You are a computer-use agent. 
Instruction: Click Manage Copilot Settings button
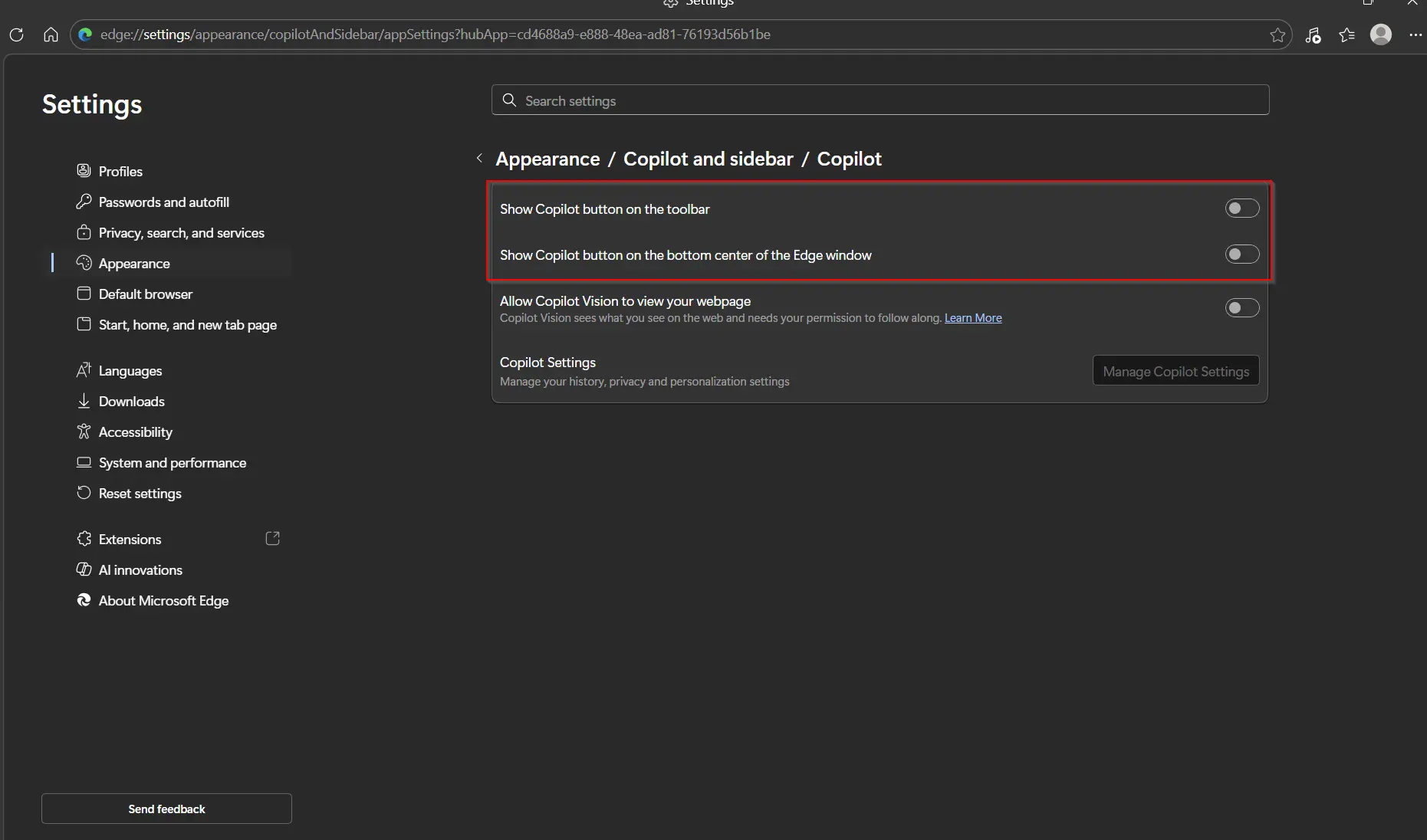(x=1175, y=371)
